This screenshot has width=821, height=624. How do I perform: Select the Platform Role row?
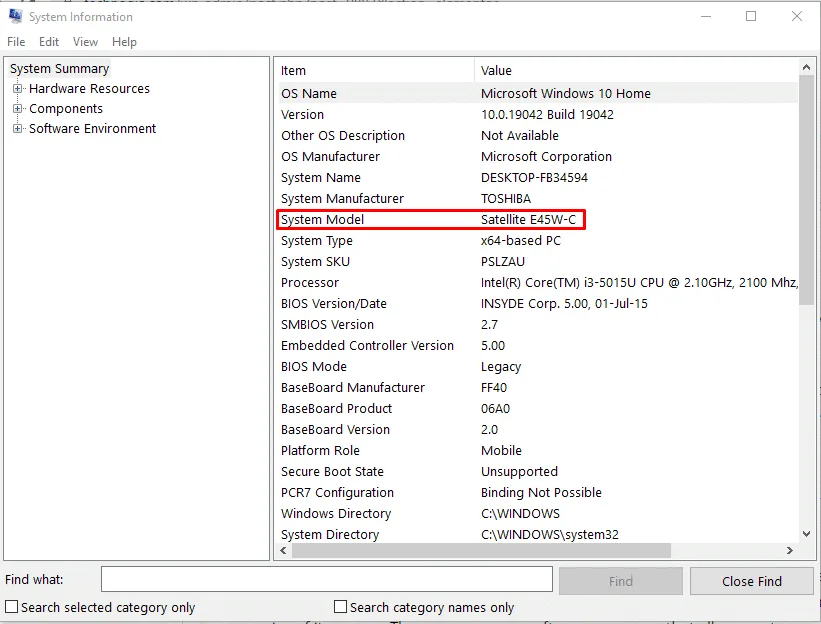pos(538,450)
